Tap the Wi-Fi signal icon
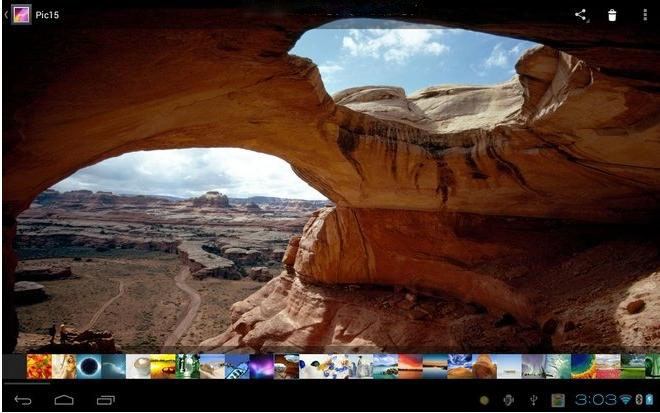Screen dimensions: 660x413 626,400
